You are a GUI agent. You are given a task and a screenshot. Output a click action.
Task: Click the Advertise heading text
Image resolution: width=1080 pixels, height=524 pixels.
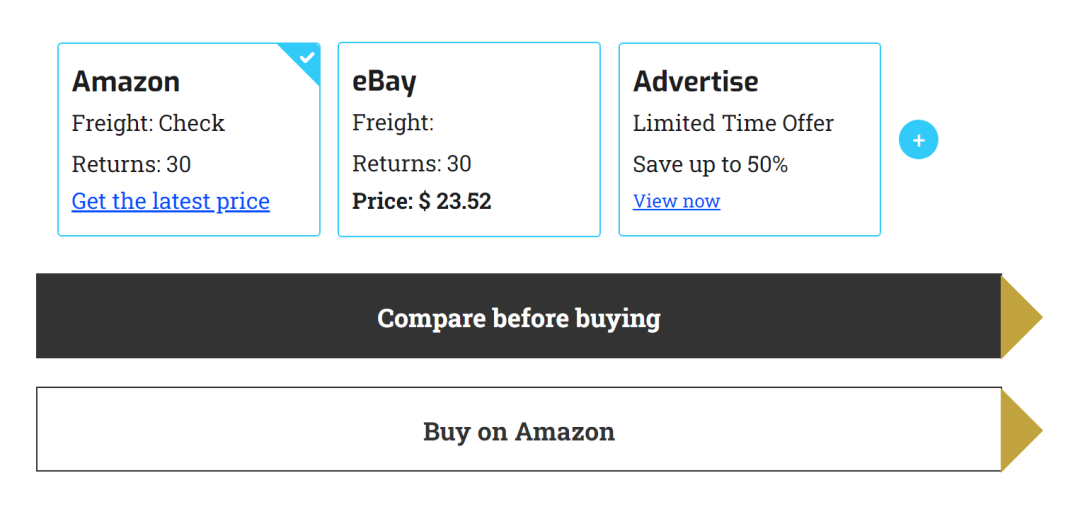[x=695, y=81]
